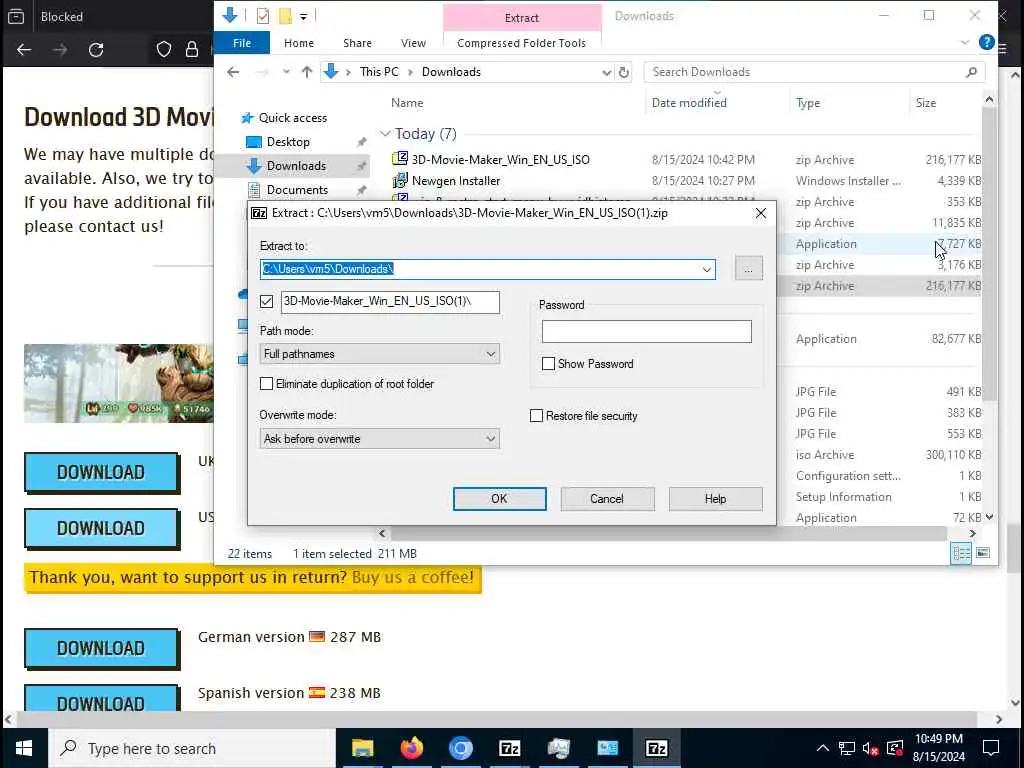Click the browser shield tracking icon
Image resolution: width=1024 pixels, height=768 pixels.
click(163, 50)
